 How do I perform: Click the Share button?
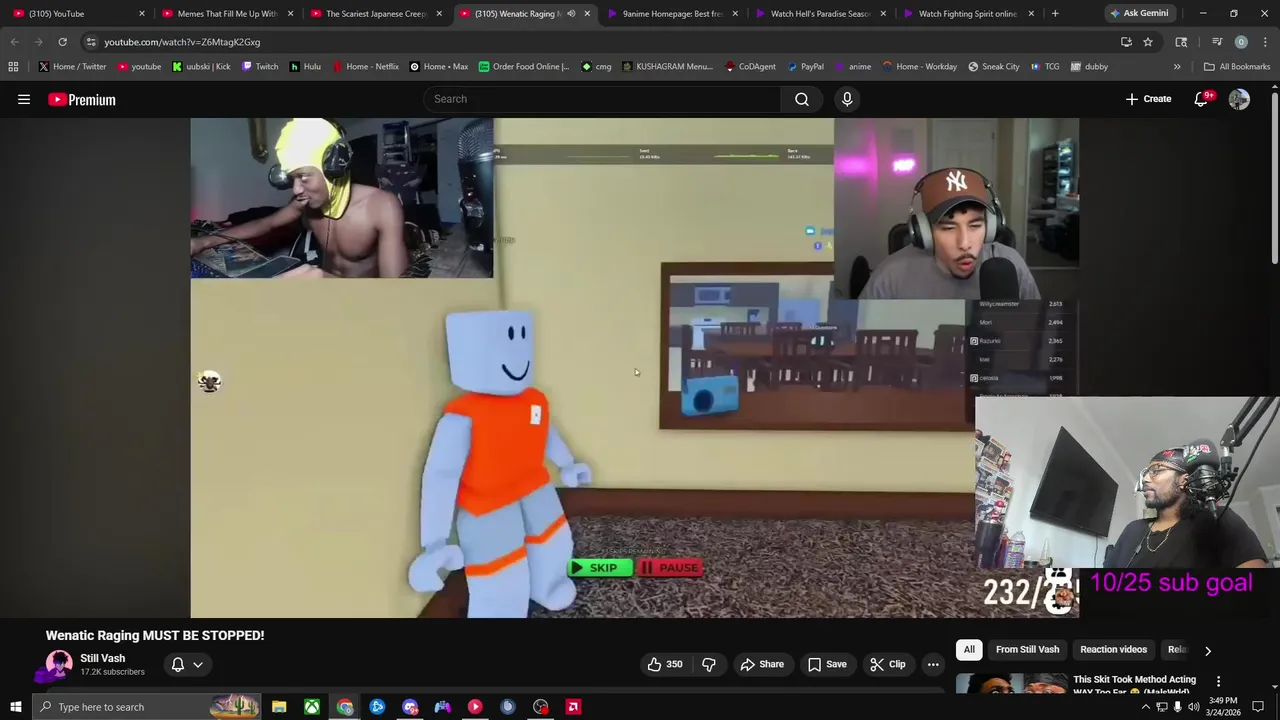762,664
